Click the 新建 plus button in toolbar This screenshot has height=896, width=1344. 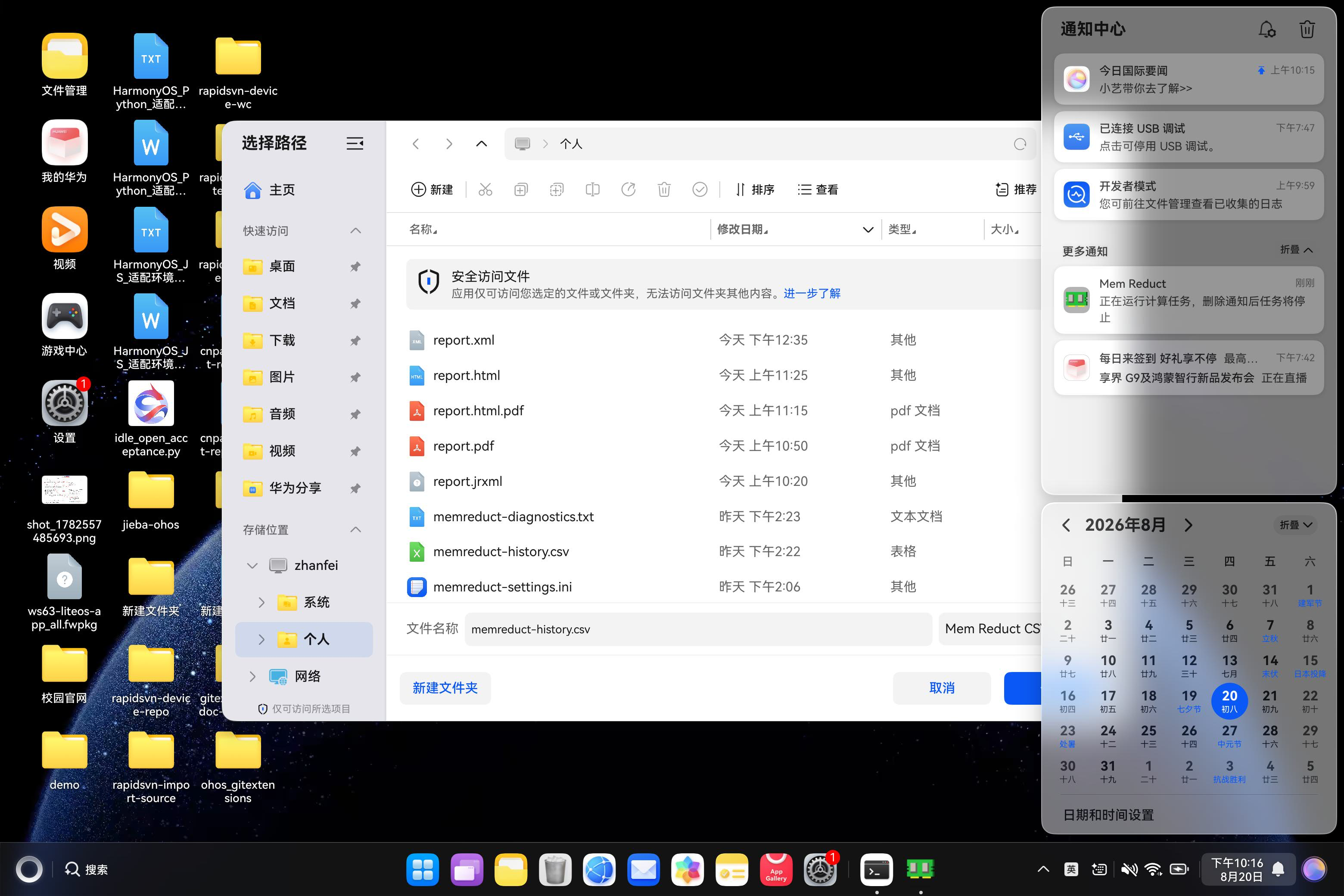click(432, 189)
